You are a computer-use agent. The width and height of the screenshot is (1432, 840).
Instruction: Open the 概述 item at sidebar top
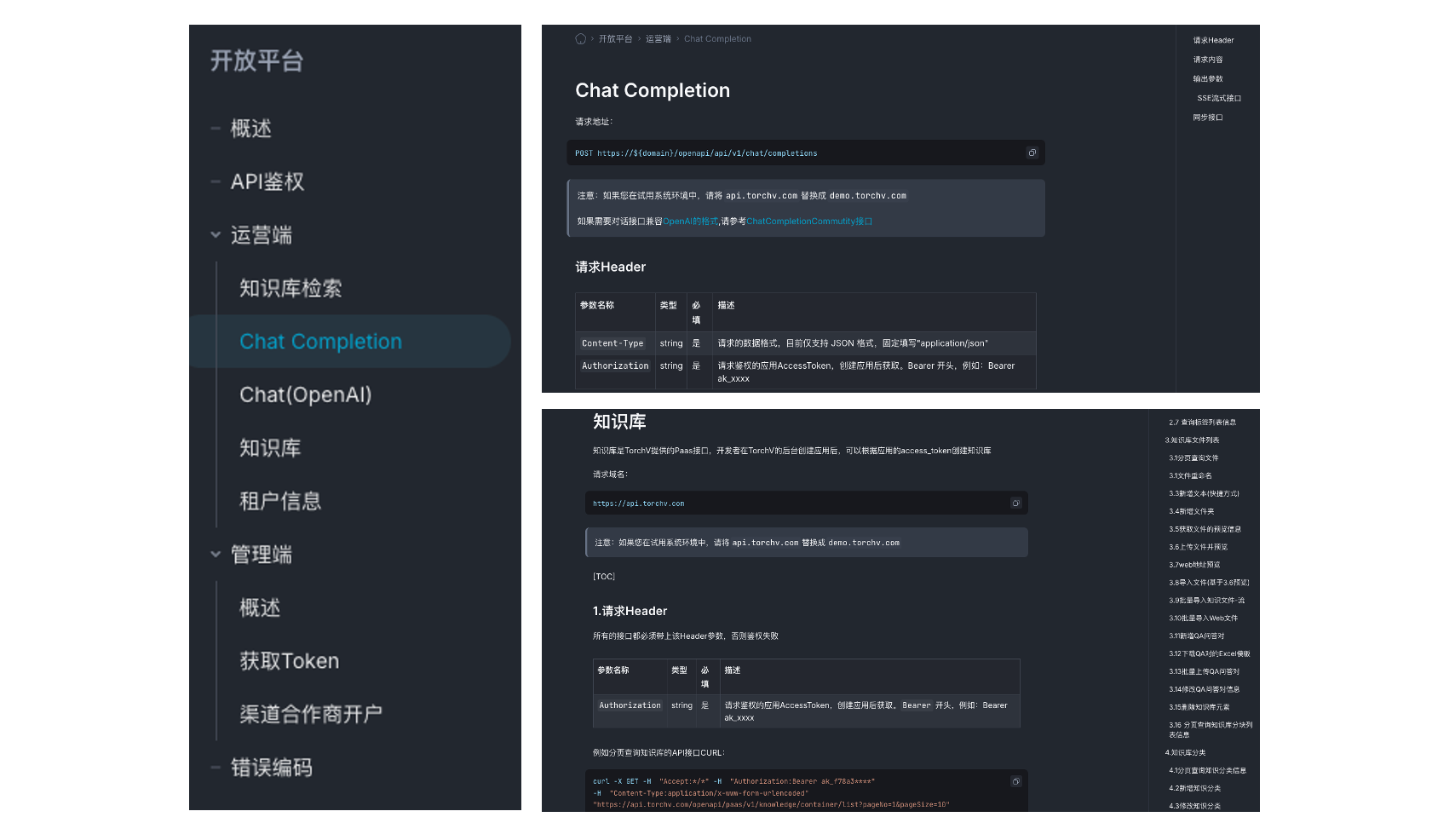point(251,129)
